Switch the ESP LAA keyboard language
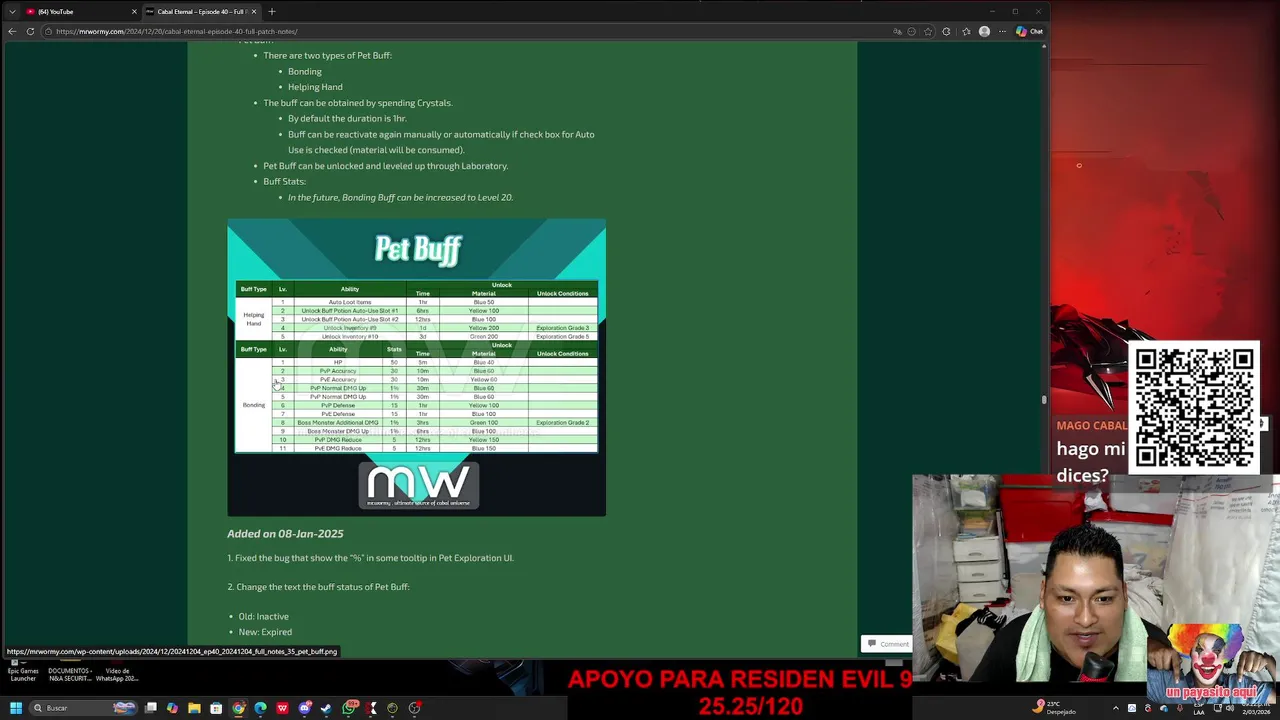Image resolution: width=1280 pixels, height=720 pixels. coord(1199,708)
